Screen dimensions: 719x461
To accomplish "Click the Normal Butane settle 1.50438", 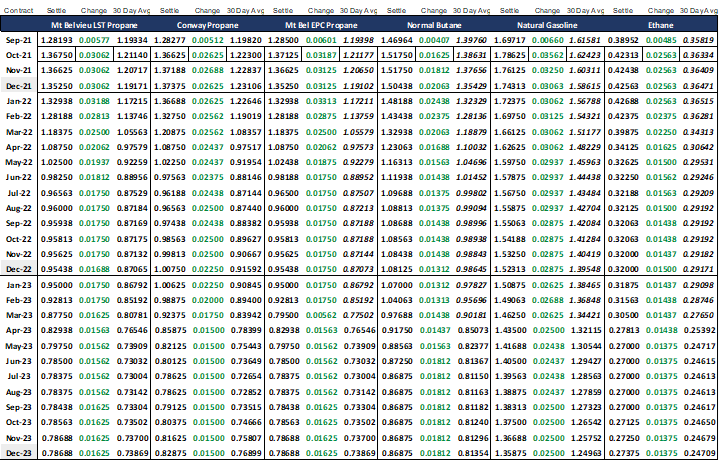I will coord(397,86).
